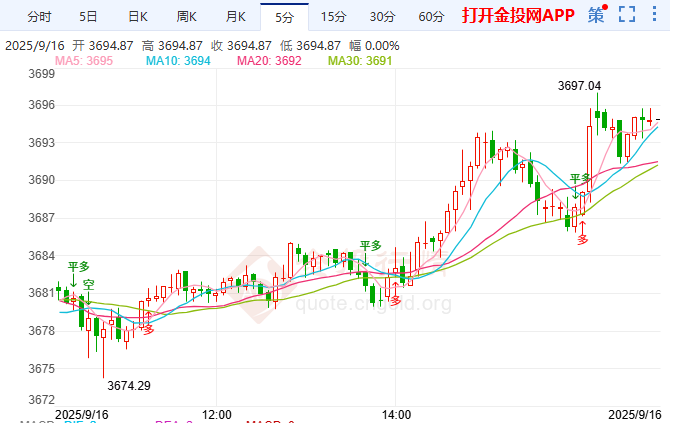Viewport: 673px width, 423px height.
Task: Select the 月K chart tab
Action: pos(236,17)
